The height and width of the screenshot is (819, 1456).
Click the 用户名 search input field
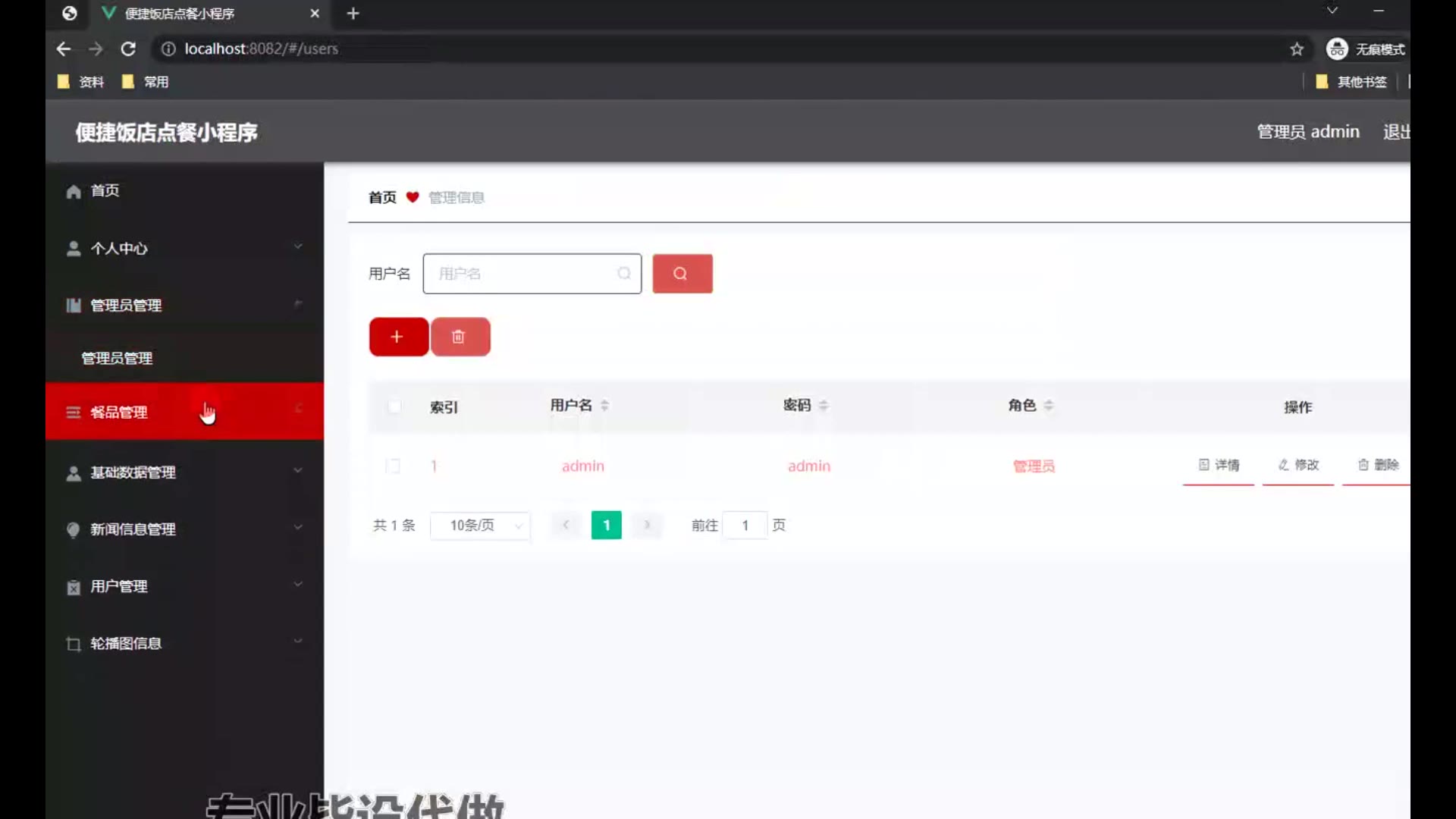point(532,274)
